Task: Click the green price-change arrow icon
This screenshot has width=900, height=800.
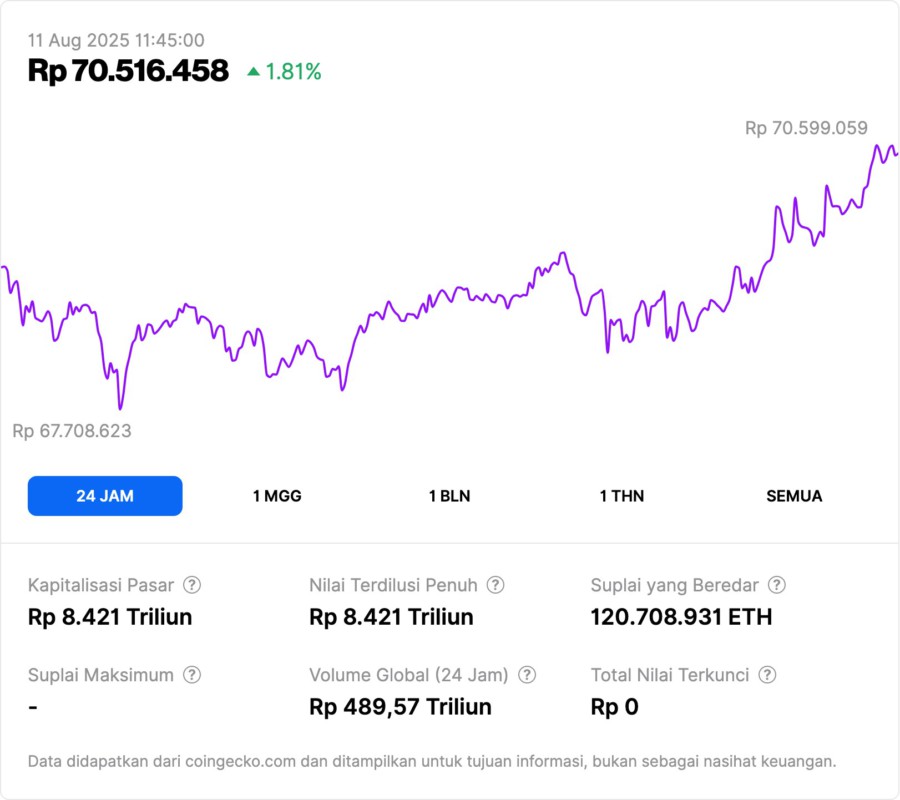Action: (x=253, y=72)
